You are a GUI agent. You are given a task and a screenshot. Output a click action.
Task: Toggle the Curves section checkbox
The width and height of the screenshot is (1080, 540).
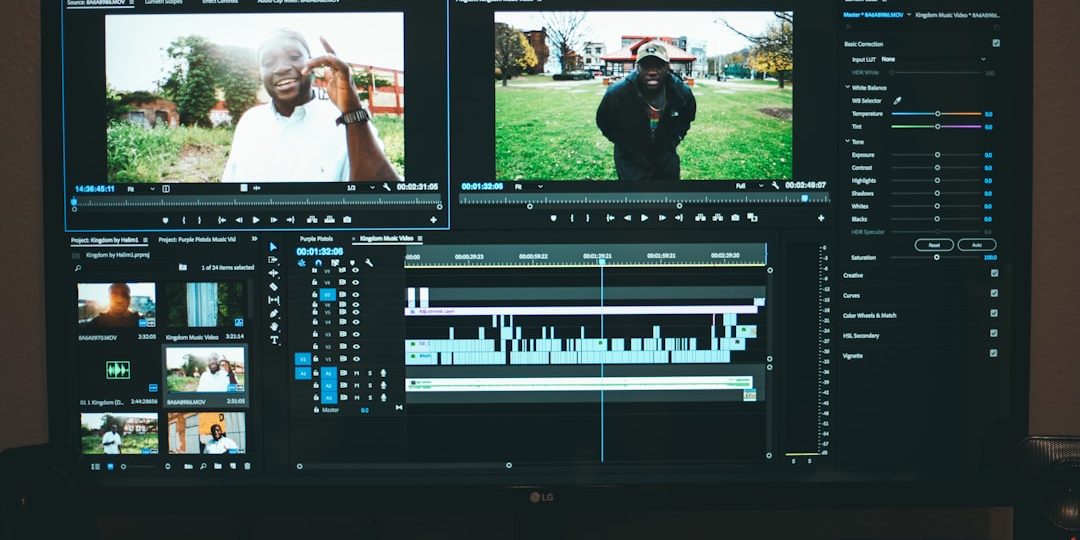994,294
